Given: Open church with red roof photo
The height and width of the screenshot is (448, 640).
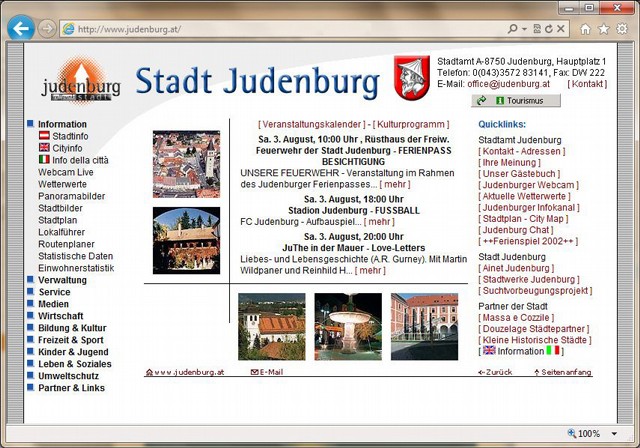Looking at the screenshot, I should click(x=272, y=326).
